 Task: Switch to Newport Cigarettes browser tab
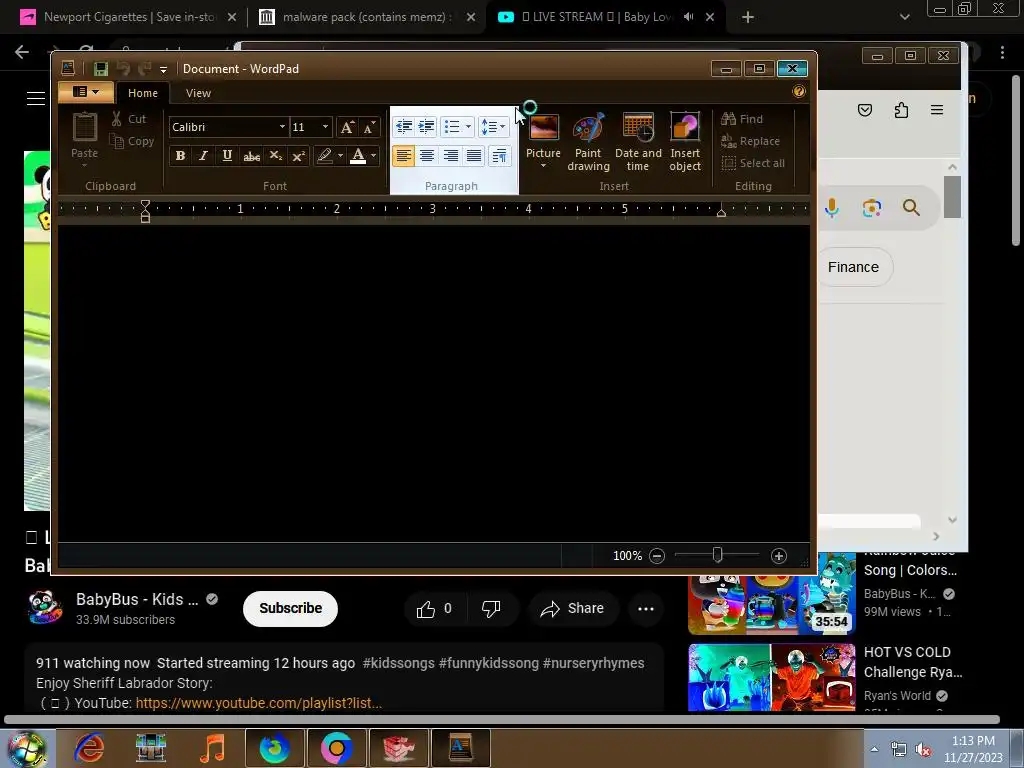129,17
